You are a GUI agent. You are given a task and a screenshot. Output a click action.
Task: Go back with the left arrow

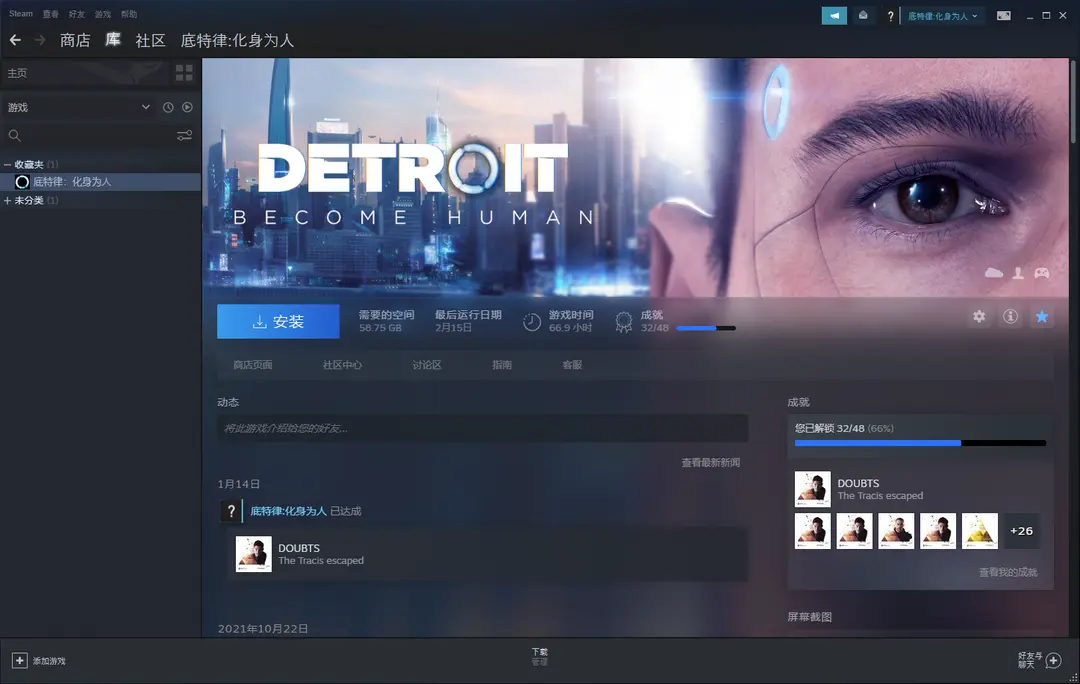pyautogui.click(x=15, y=41)
